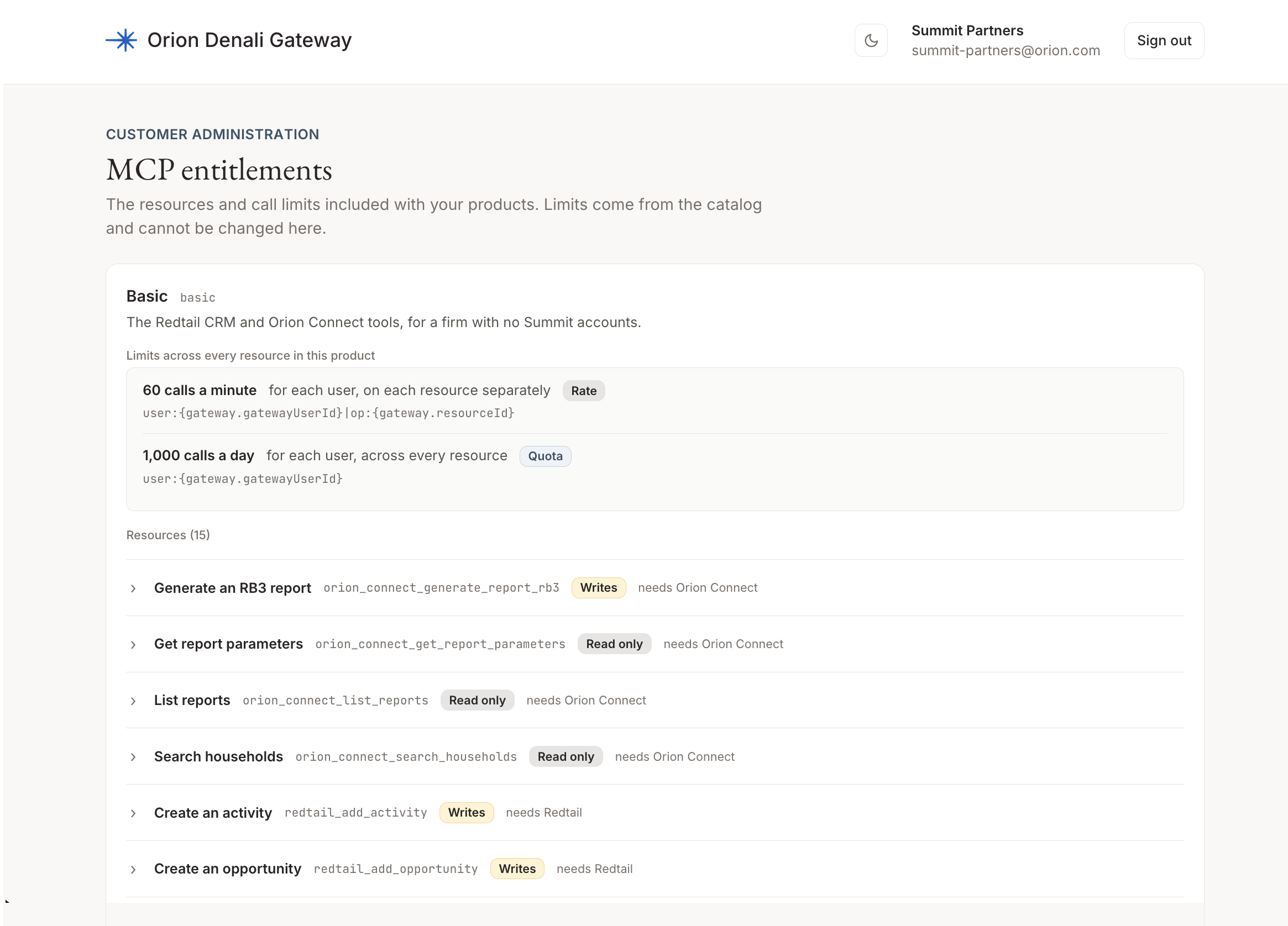Toggle dark mode with the moon icon
The height and width of the screenshot is (926, 1288).
(871, 40)
